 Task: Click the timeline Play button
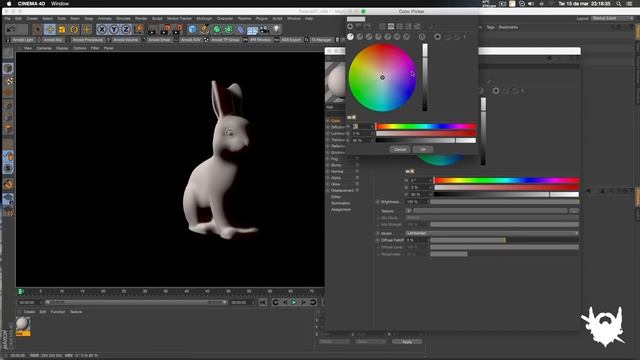tap(294, 302)
